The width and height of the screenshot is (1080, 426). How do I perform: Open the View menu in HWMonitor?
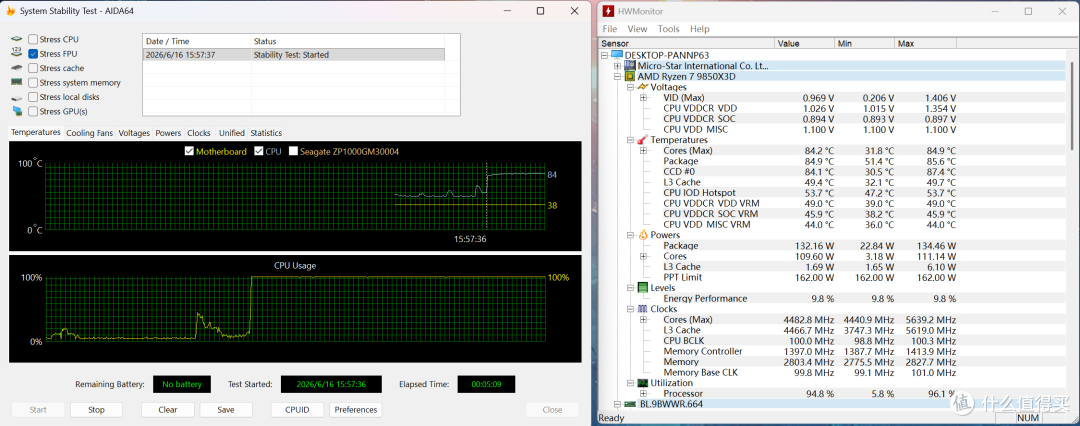(x=637, y=29)
